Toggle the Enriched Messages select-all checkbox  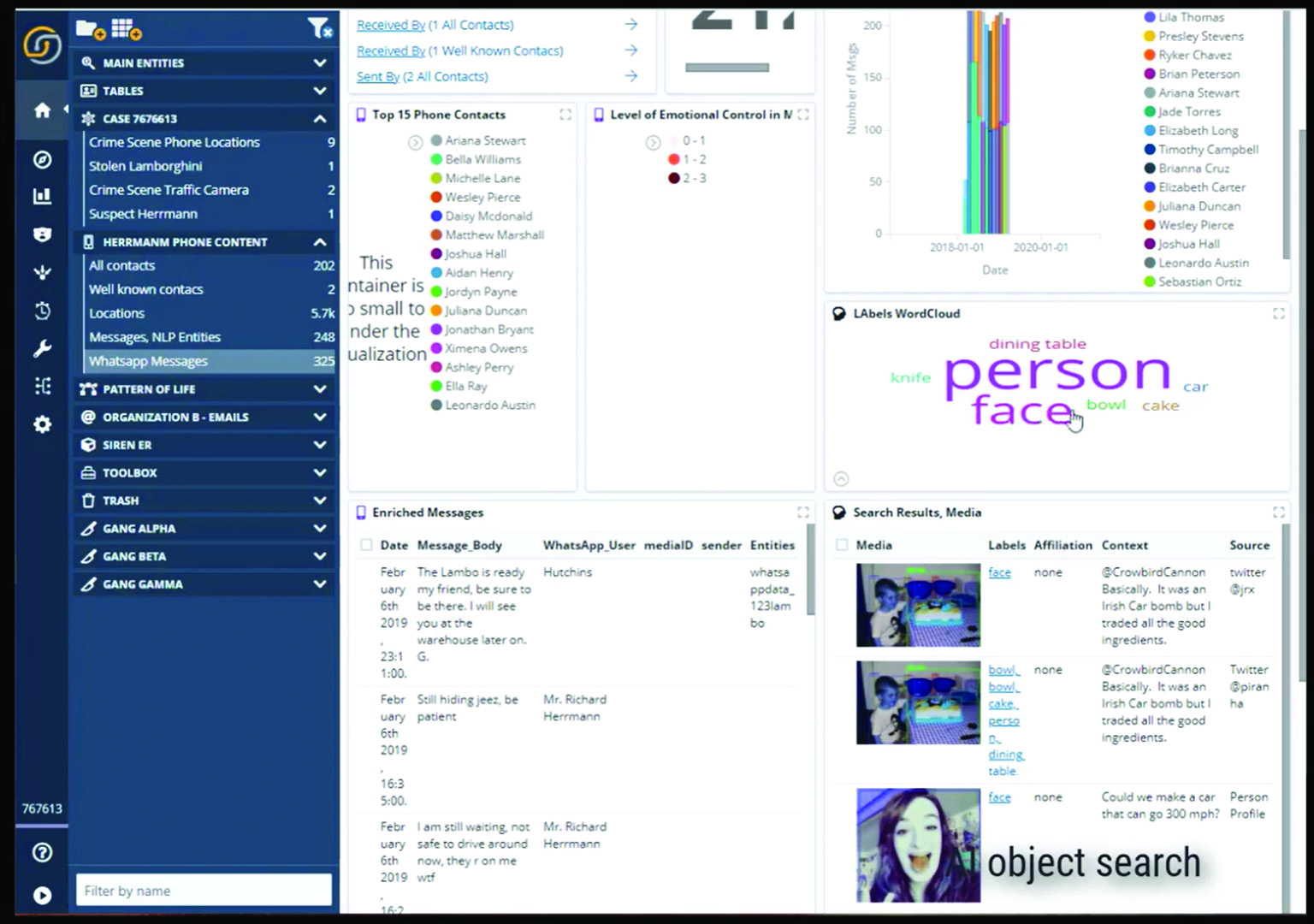pos(366,545)
